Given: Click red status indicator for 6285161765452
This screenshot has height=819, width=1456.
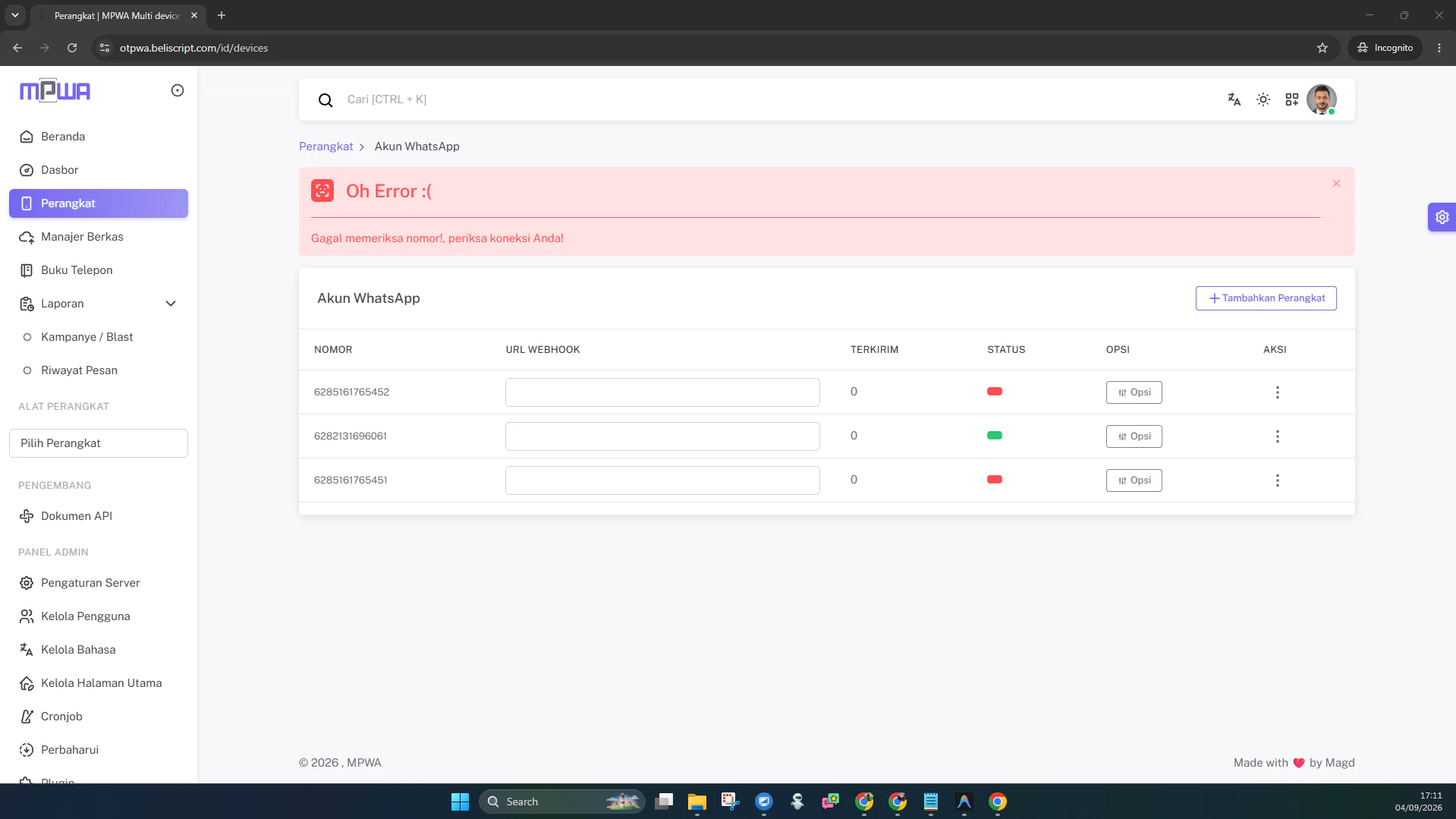Looking at the screenshot, I should coord(995,392).
